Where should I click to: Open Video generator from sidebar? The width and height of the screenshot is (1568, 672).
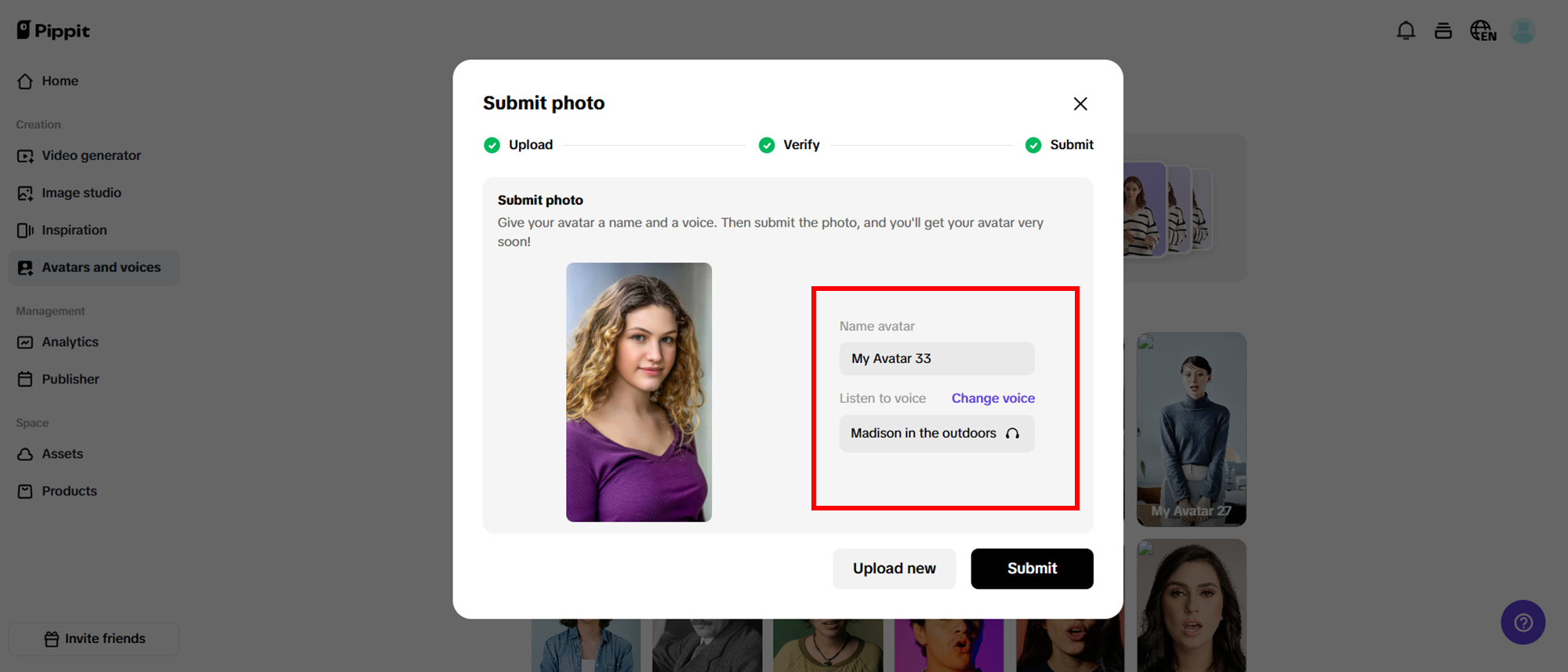pyautogui.click(x=91, y=155)
